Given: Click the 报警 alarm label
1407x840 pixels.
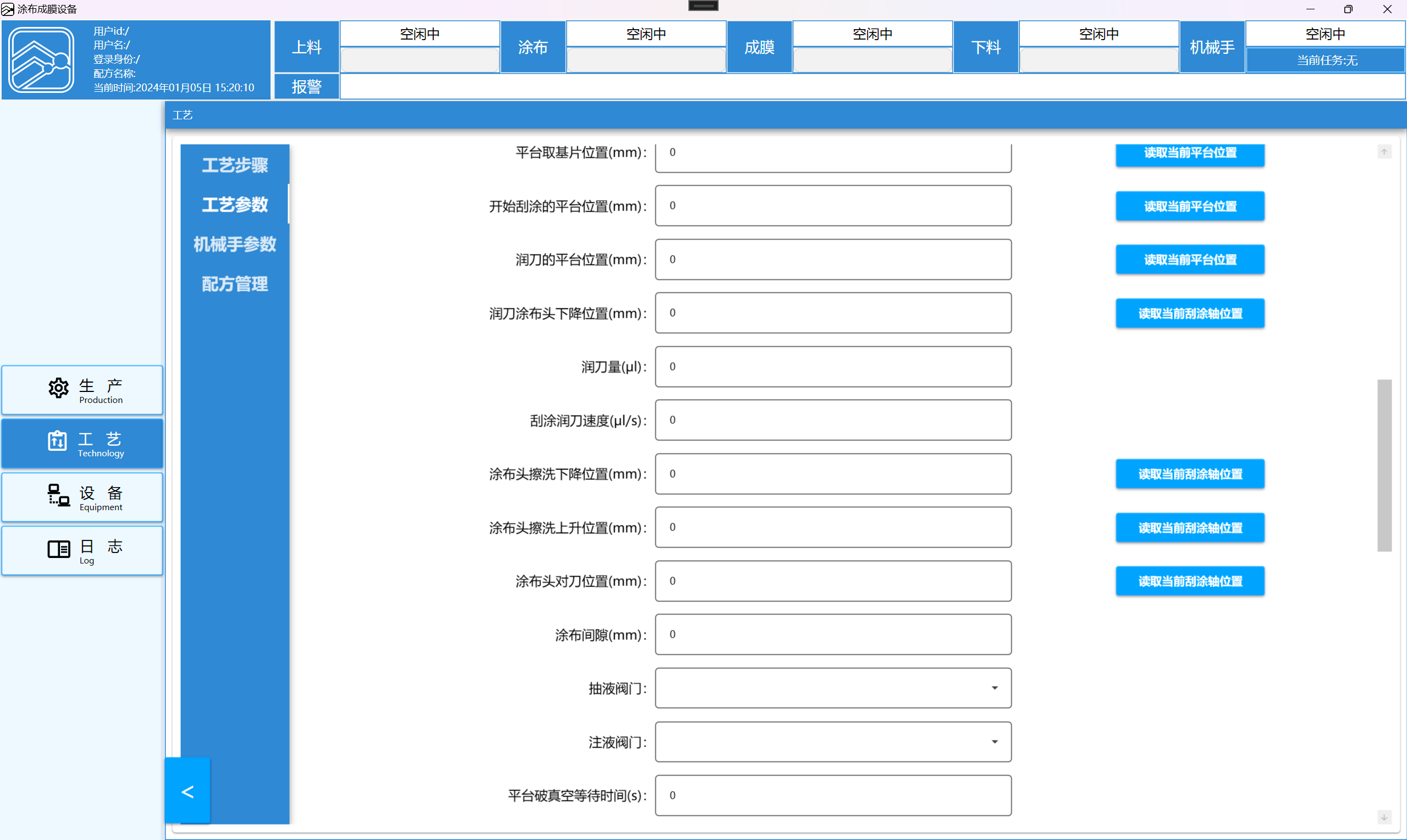Looking at the screenshot, I should pyautogui.click(x=307, y=87).
